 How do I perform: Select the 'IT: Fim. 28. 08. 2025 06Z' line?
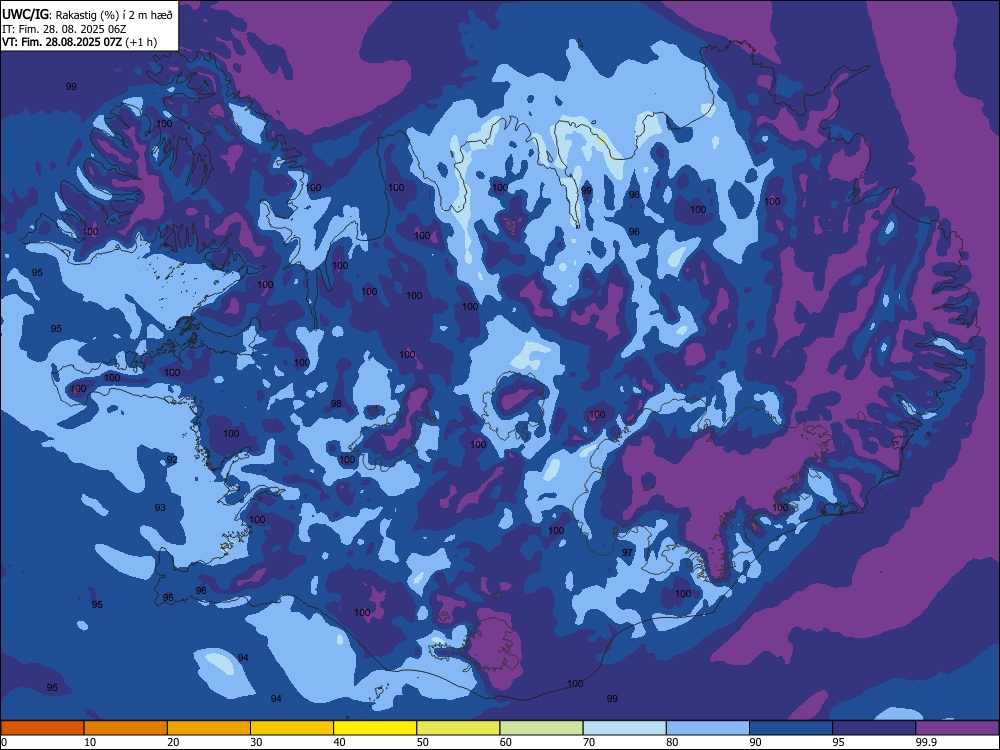point(64,29)
